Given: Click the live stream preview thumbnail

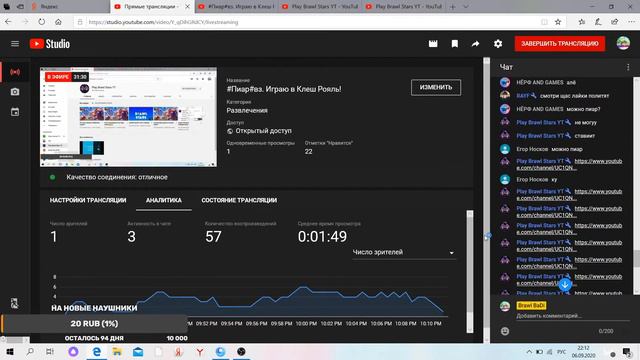Looking at the screenshot, I should [128, 117].
